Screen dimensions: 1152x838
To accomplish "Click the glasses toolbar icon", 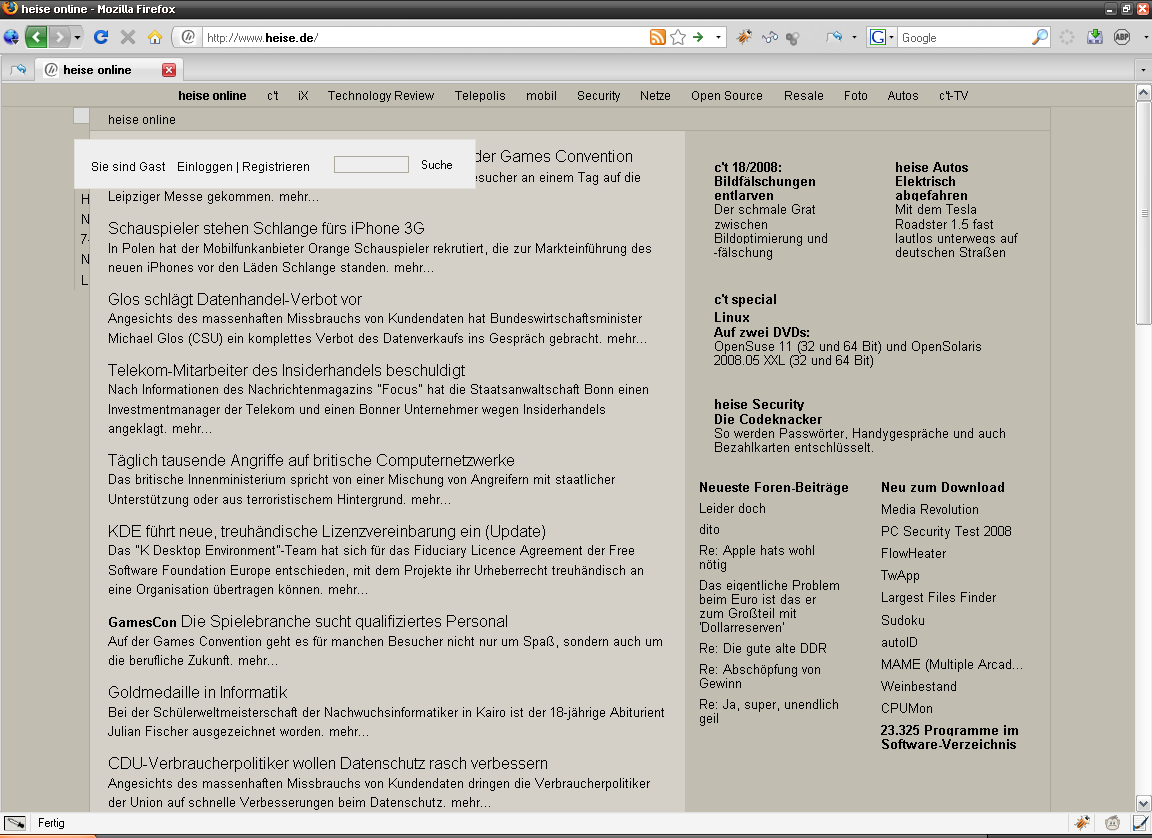I will click(x=769, y=37).
